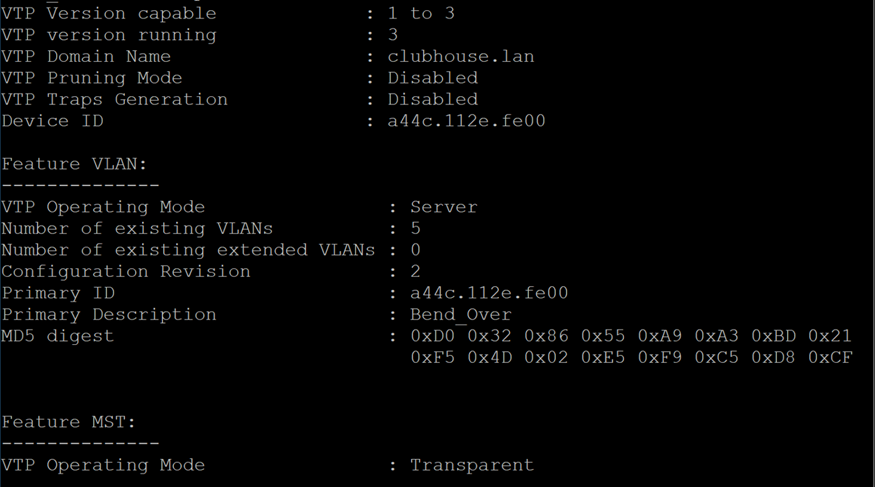
Task: Click the Configuration Revision label
Action: 126,272
